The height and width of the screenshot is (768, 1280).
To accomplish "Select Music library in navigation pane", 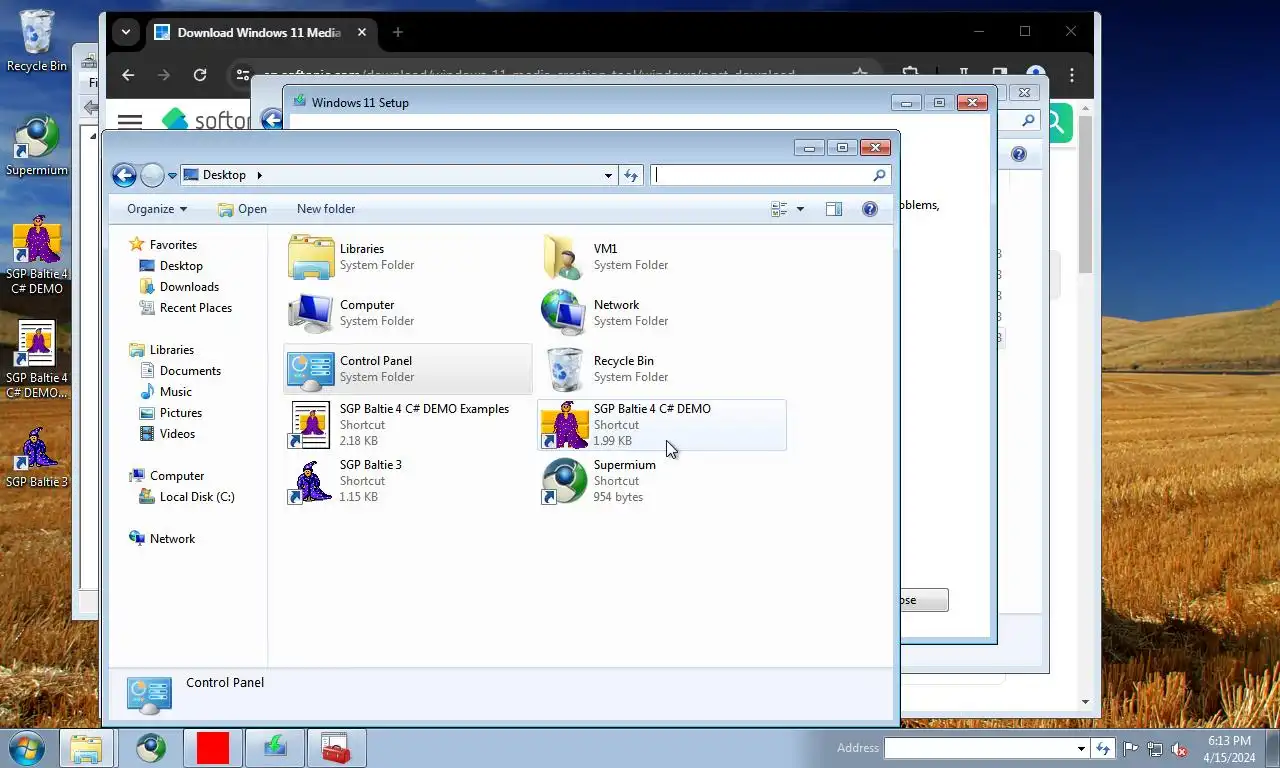I will click(176, 392).
